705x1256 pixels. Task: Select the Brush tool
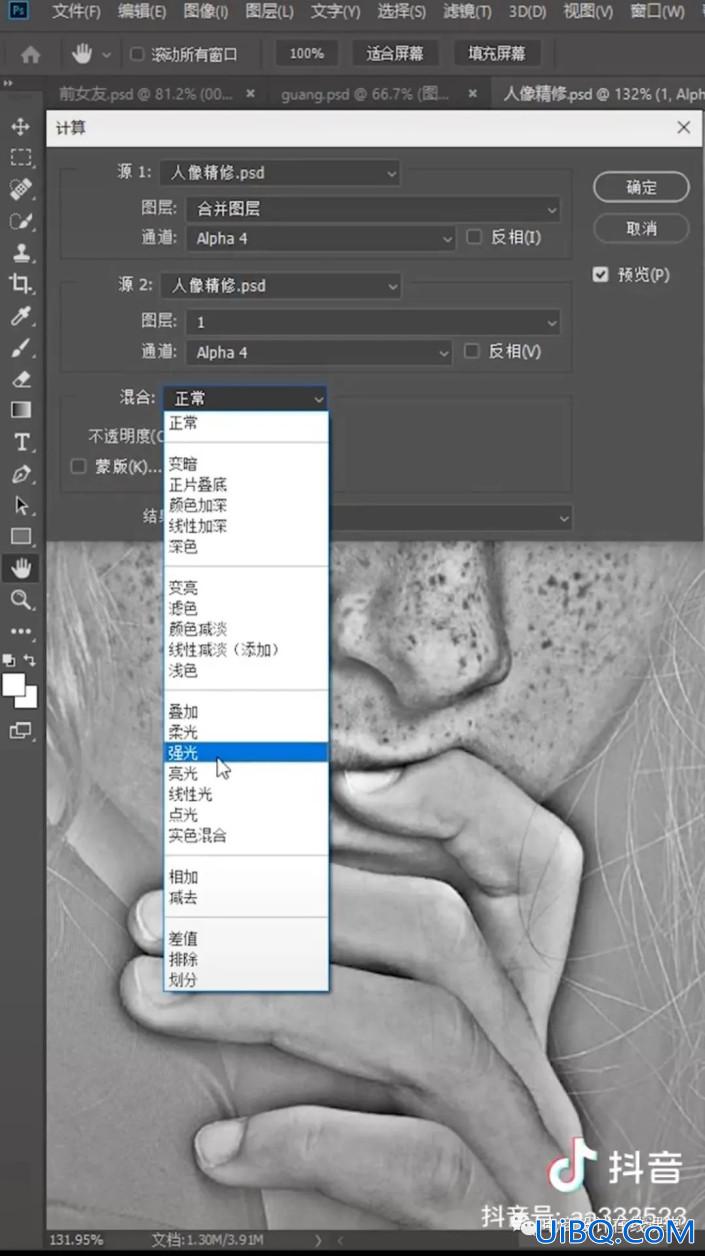(21, 347)
